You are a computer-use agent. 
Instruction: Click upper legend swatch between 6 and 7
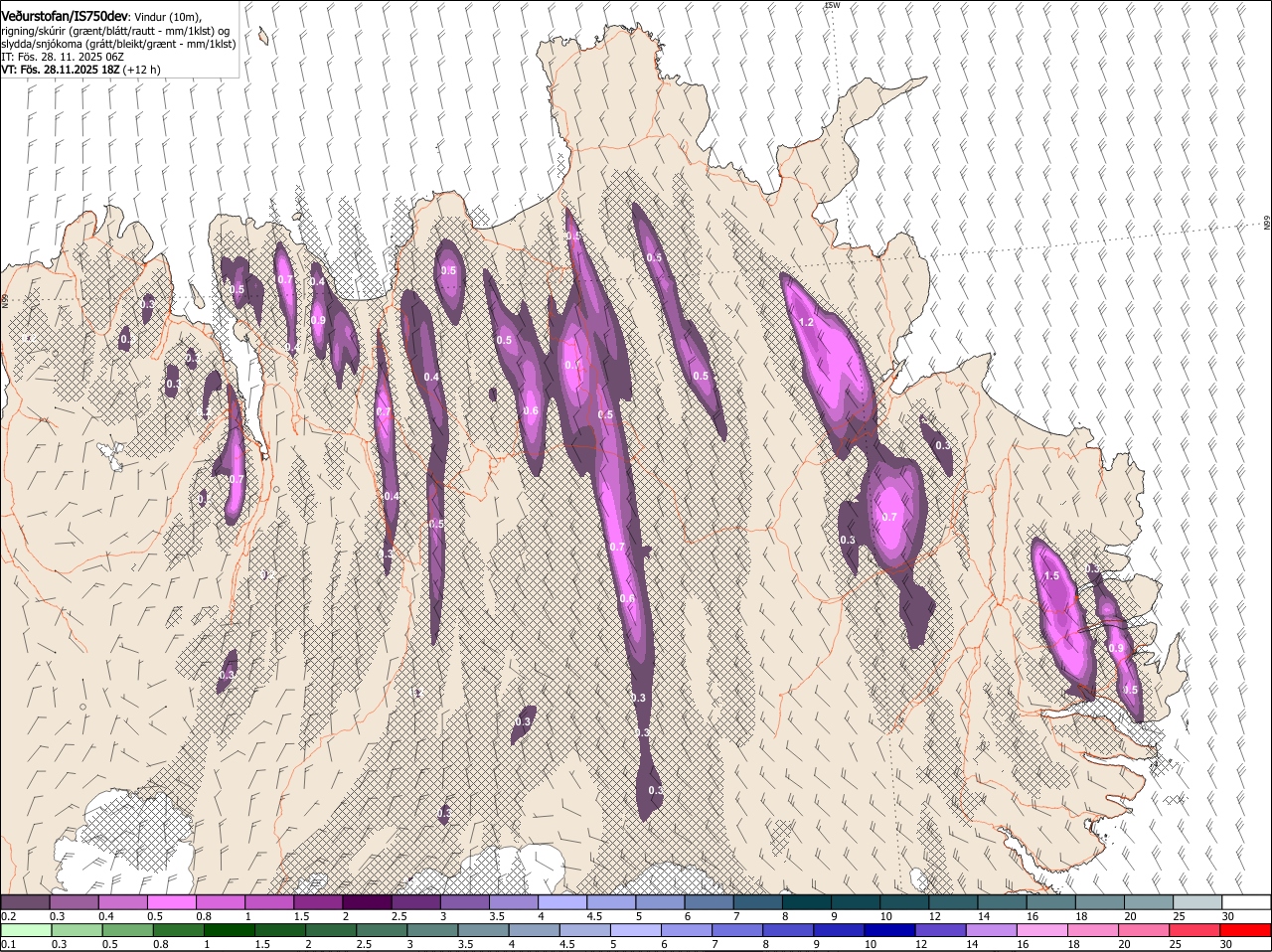pos(710,902)
